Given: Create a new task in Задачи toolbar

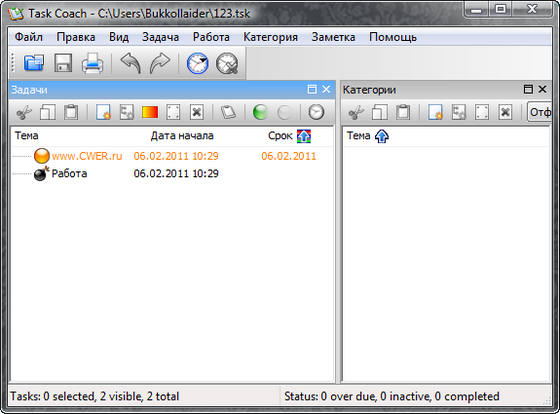Looking at the screenshot, I should point(103,113).
